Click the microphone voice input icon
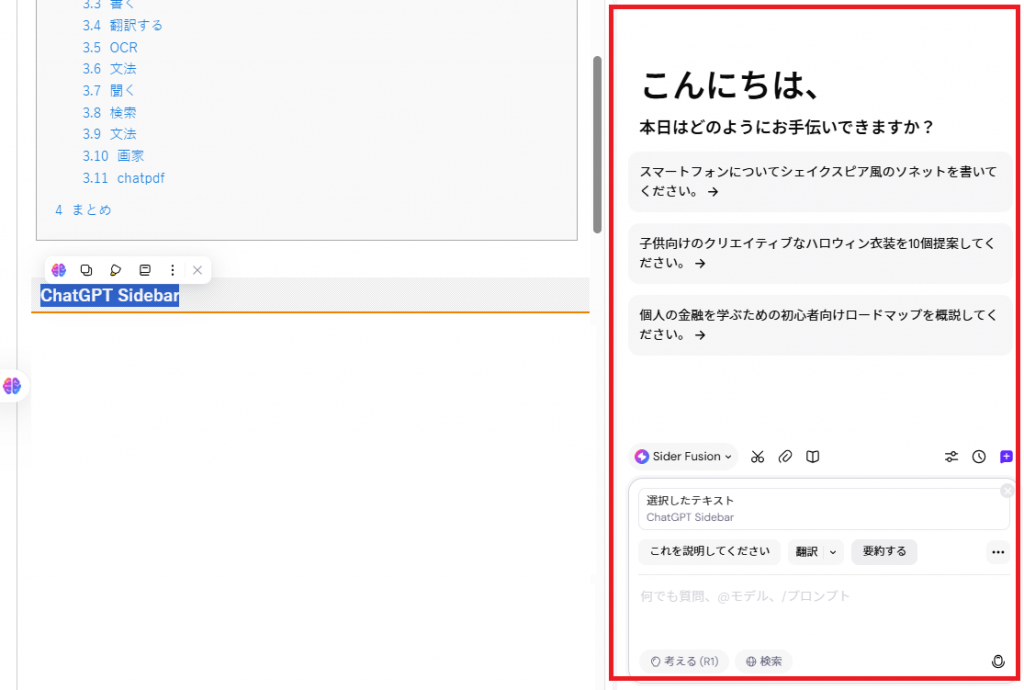This screenshot has height=690, width=1024. pyautogui.click(x=997, y=661)
